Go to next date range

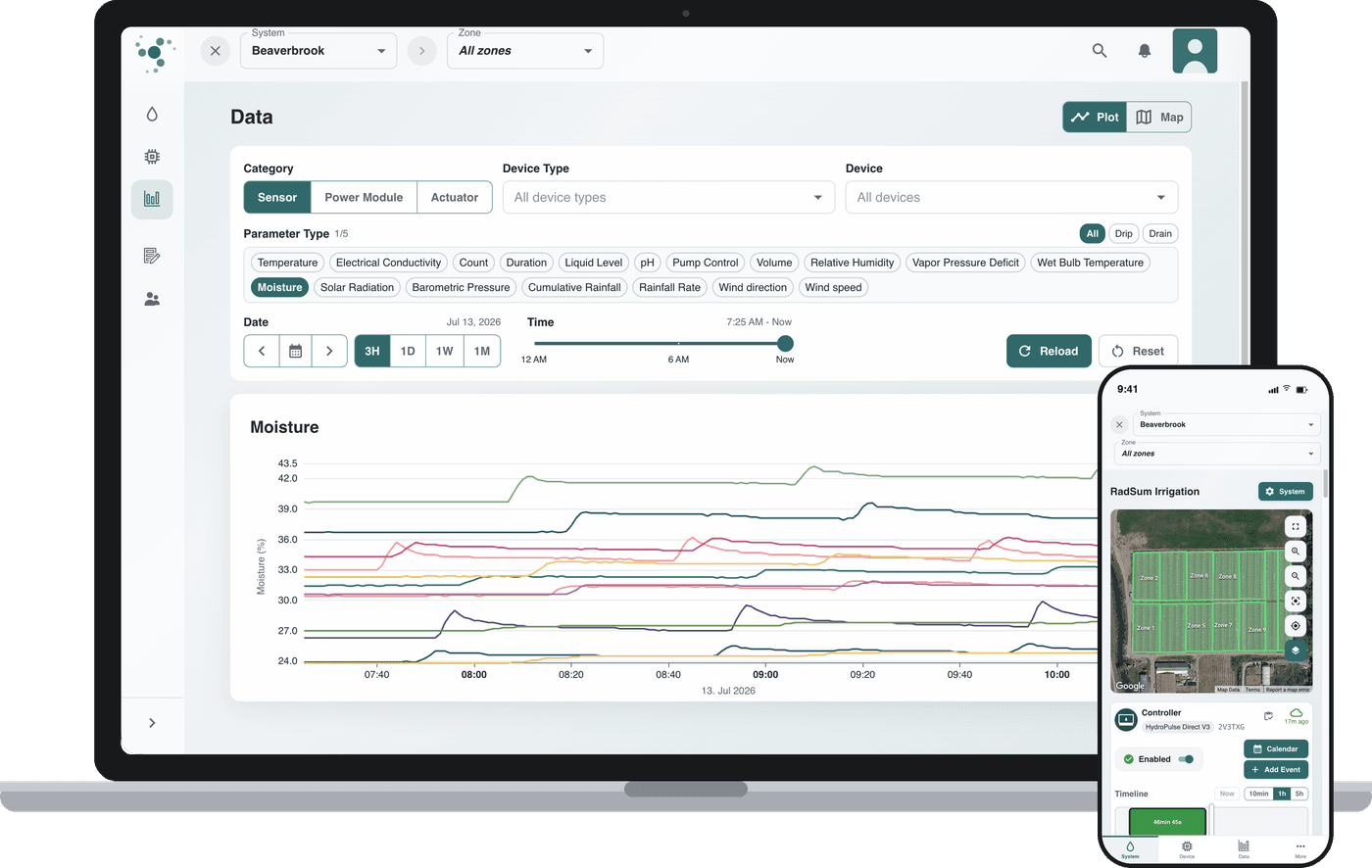[329, 351]
